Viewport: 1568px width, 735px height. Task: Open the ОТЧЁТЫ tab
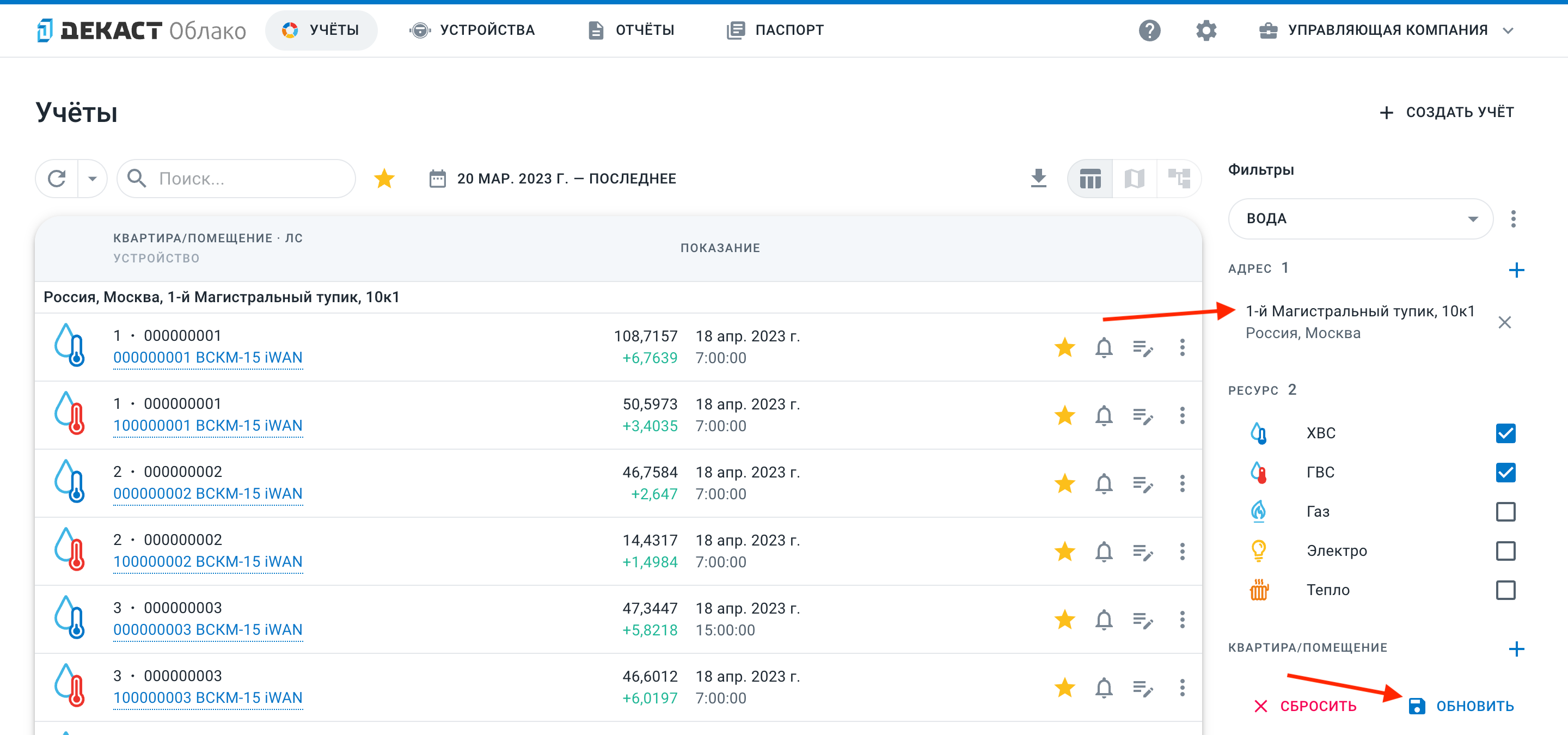point(631,30)
